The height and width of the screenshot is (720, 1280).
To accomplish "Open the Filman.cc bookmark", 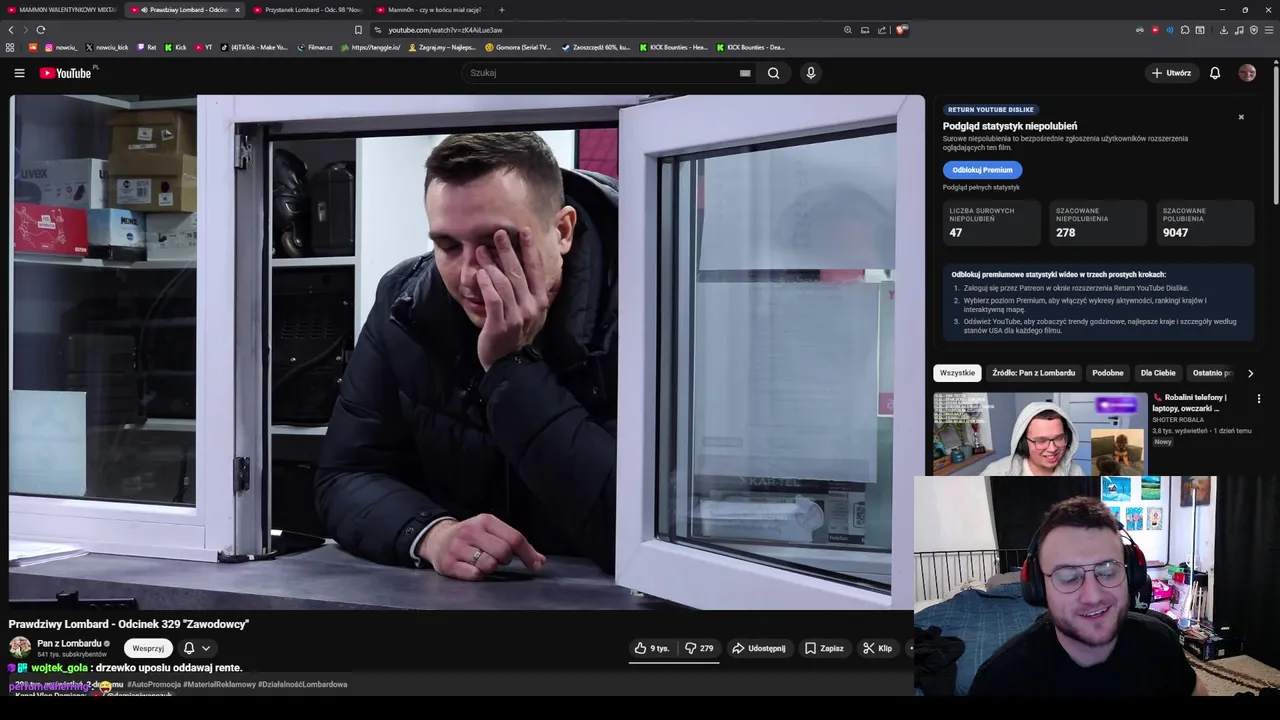I will pyautogui.click(x=315, y=47).
